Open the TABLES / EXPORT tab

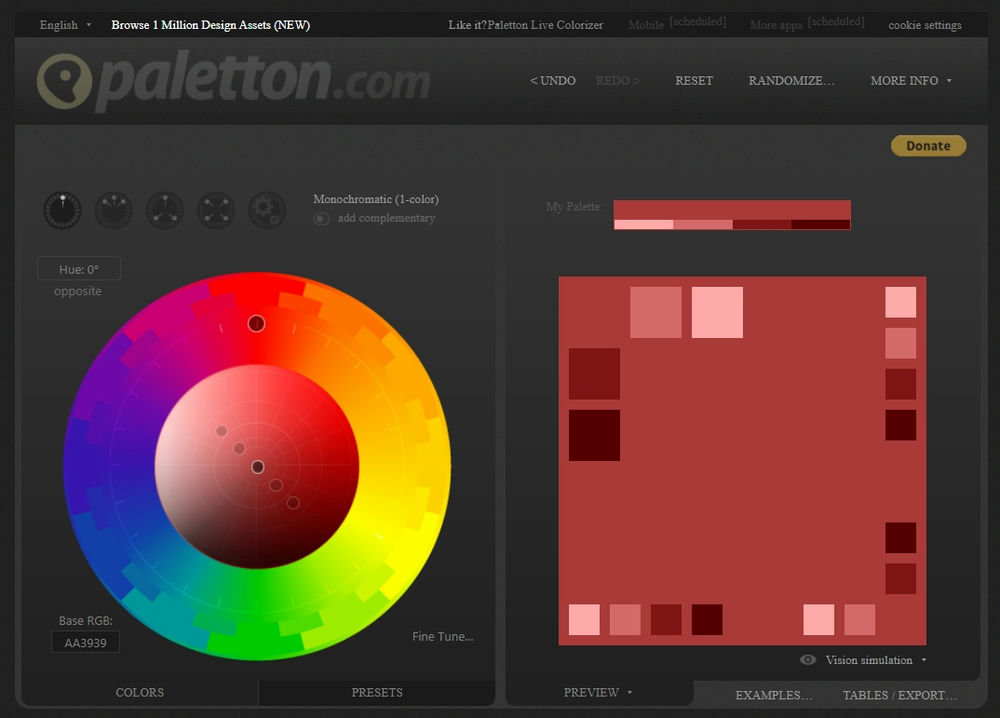click(x=899, y=695)
